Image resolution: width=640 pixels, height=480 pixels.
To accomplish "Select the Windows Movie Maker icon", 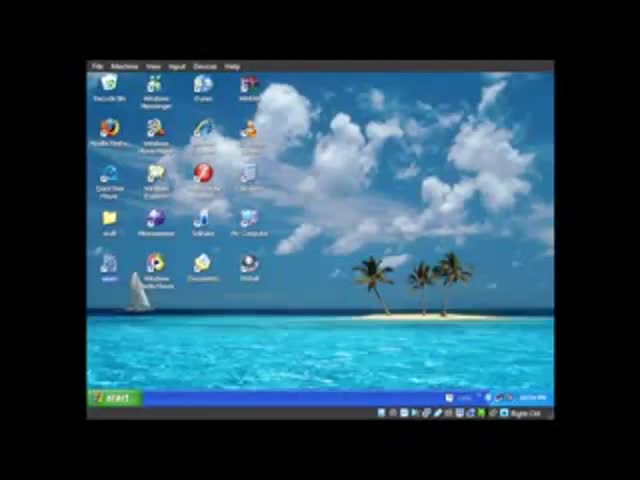I will (x=155, y=129).
